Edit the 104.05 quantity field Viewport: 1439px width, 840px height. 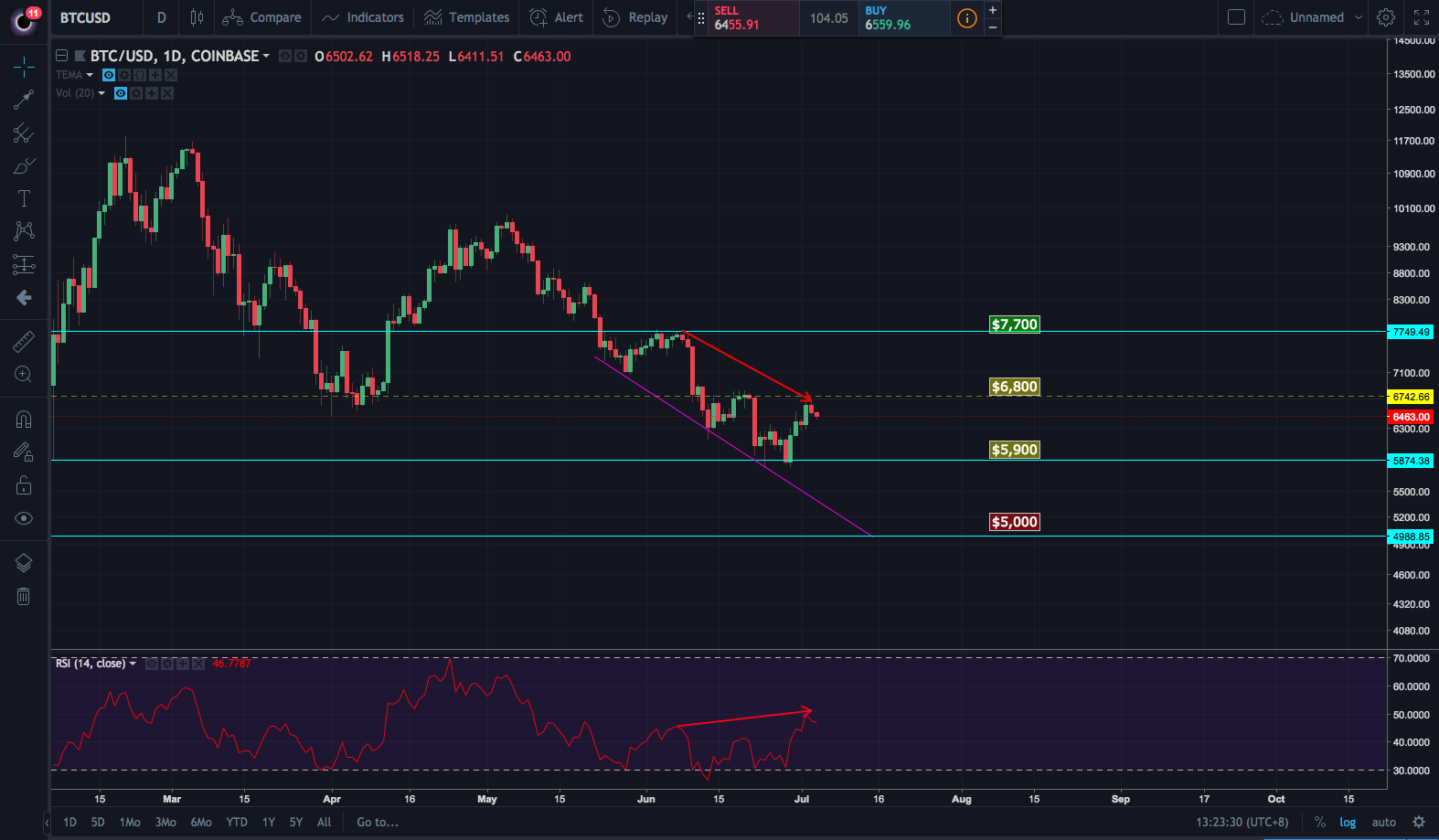click(829, 18)
